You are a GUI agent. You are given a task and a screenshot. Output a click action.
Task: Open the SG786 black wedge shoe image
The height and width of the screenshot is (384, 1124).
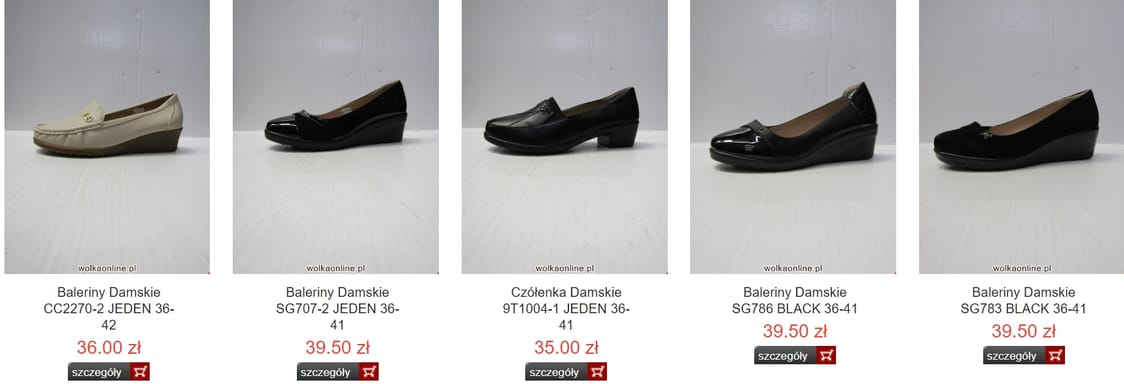(793, 137)
